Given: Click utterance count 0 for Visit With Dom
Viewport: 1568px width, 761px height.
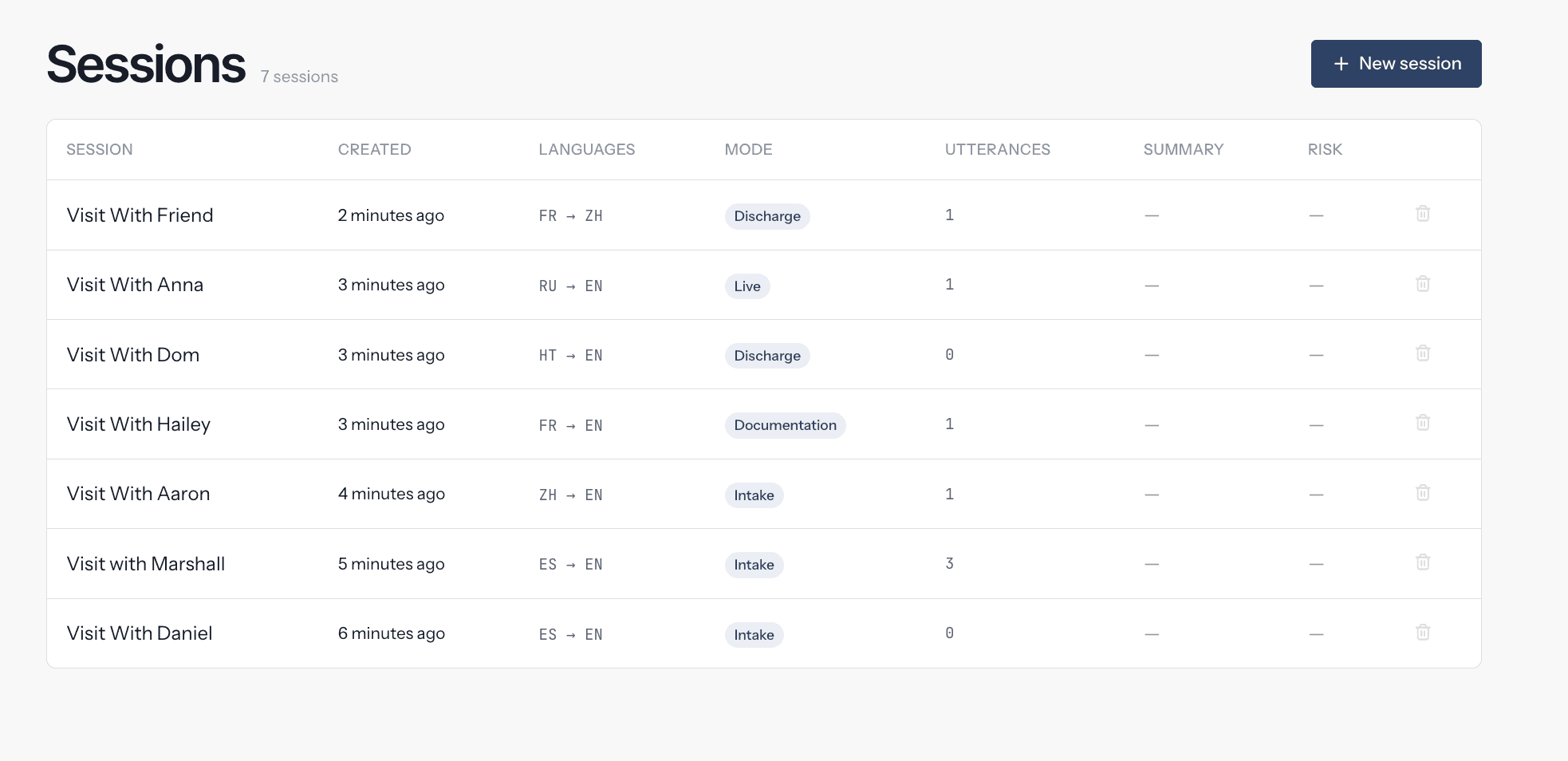Looking at the screenshot, I should (950, 354).
